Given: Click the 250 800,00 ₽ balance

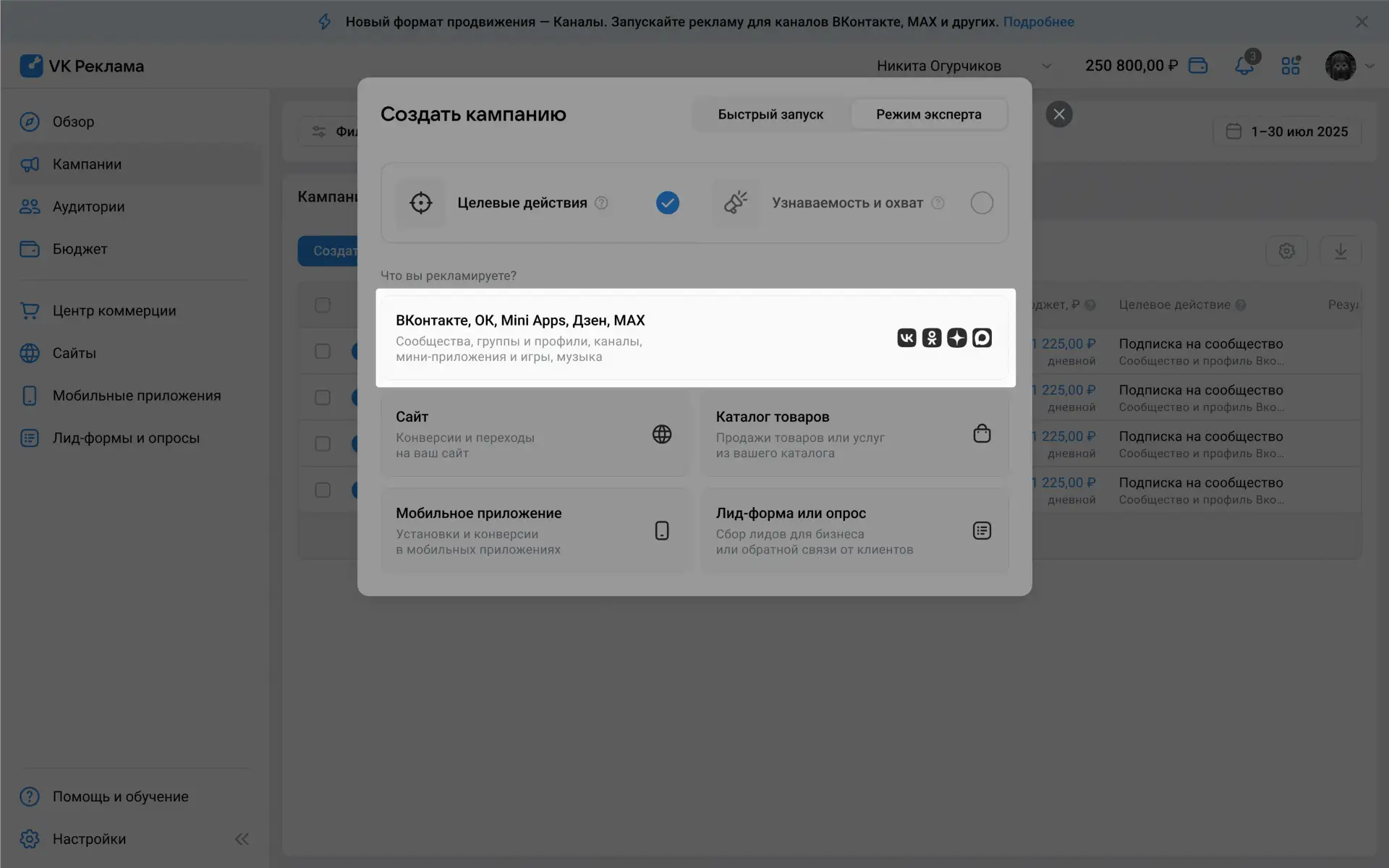Looking at the screenshot, I should click(x=1131, y=66).
